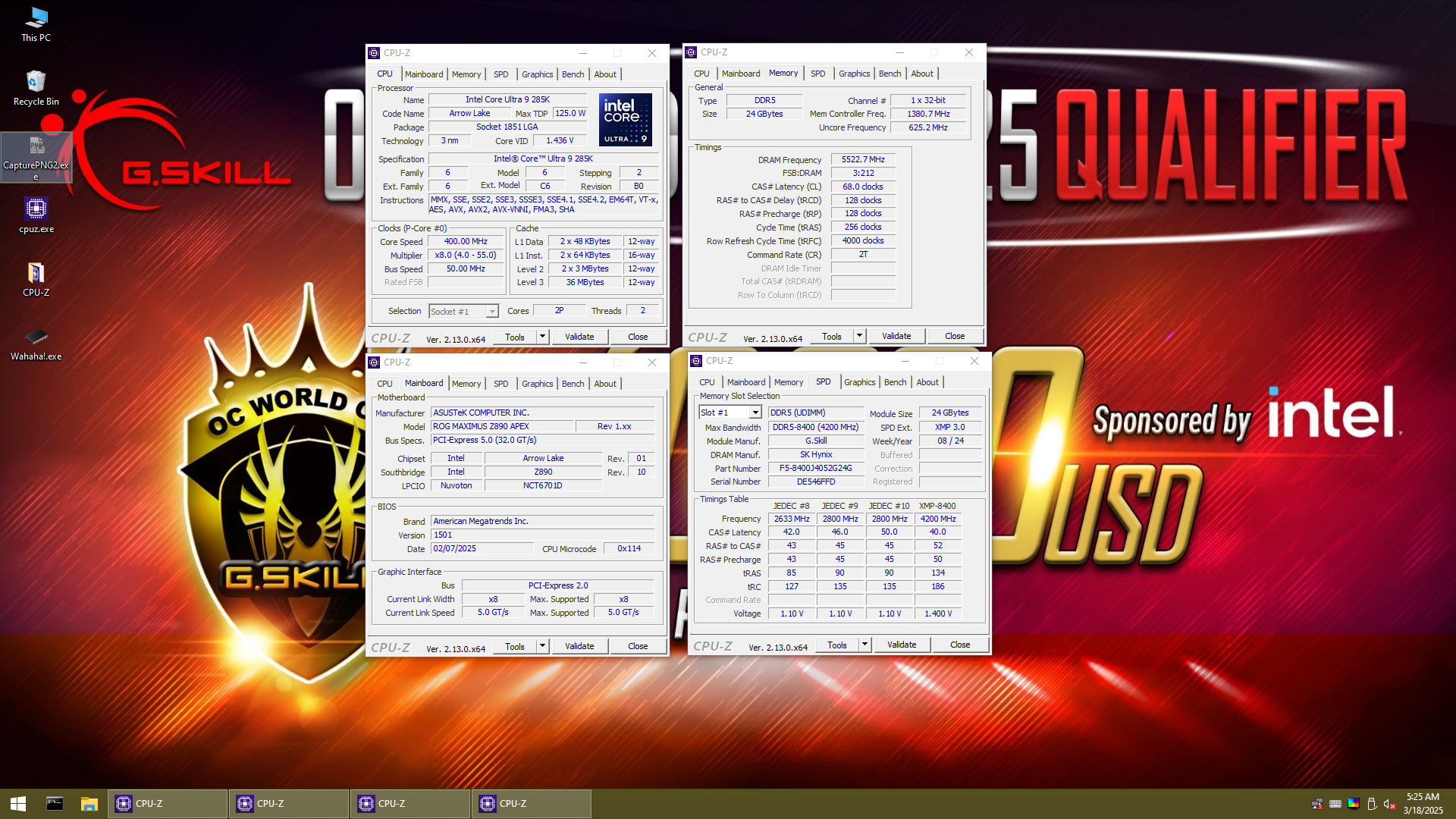1456x819 pixels.
Task: Open File Explorer from the taskbar
Action: 89,804
